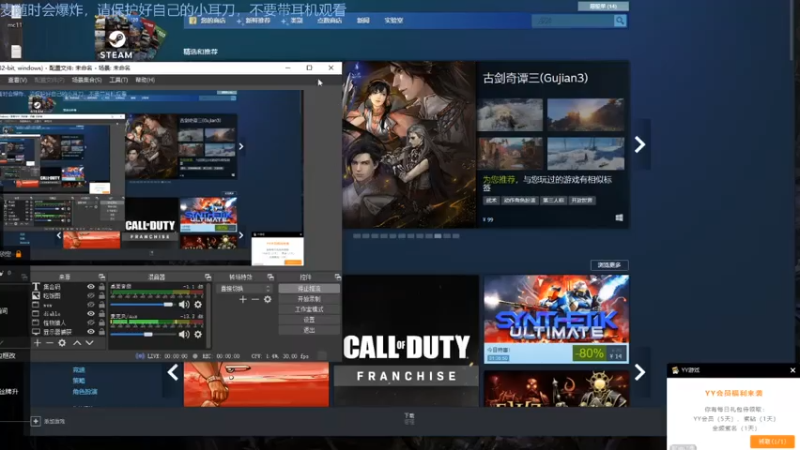Enable 工作室模式 studio mode button
800x450 pixels.
click(x=309, y=309)
